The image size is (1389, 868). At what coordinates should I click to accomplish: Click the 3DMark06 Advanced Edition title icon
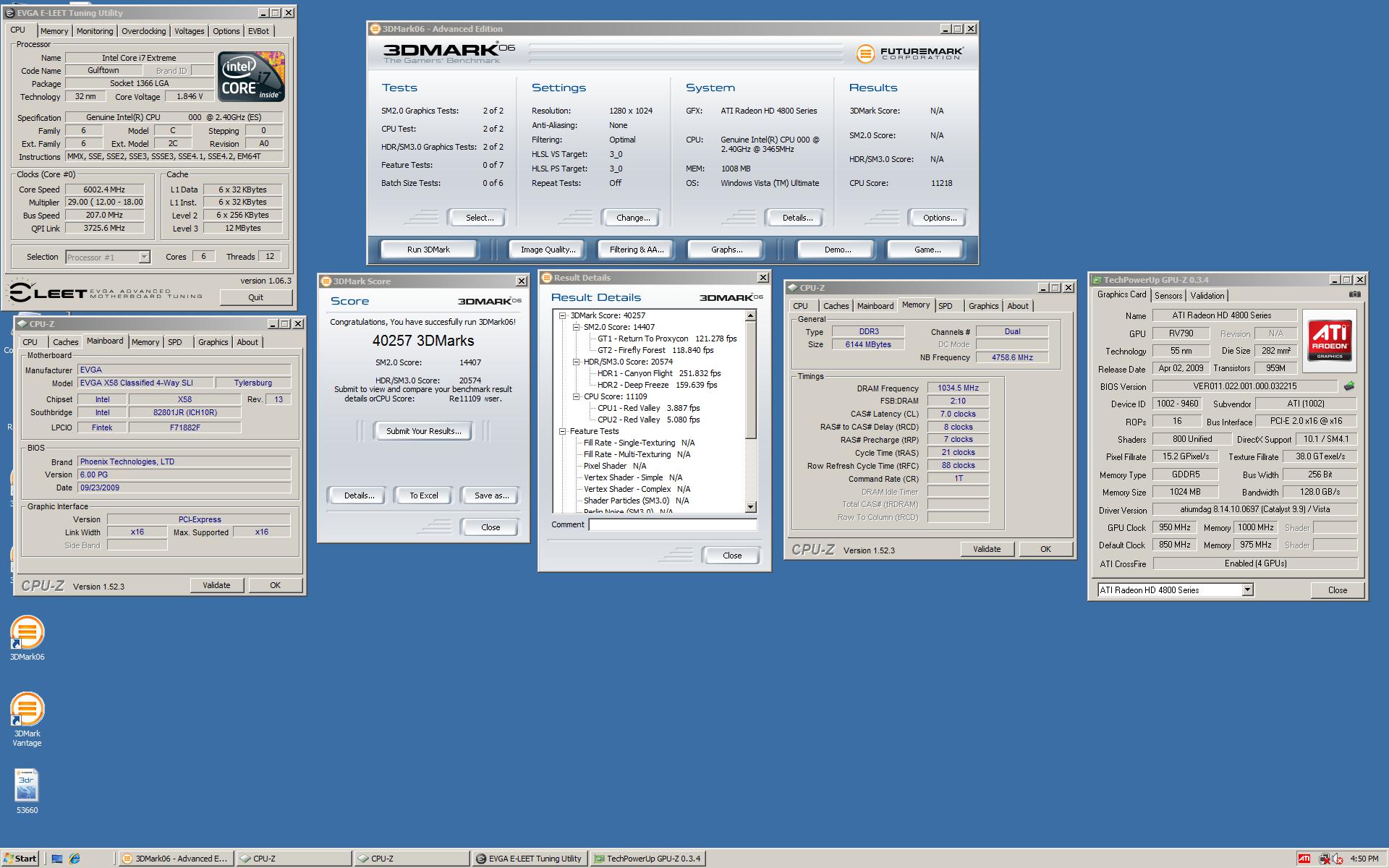point(375,29)
